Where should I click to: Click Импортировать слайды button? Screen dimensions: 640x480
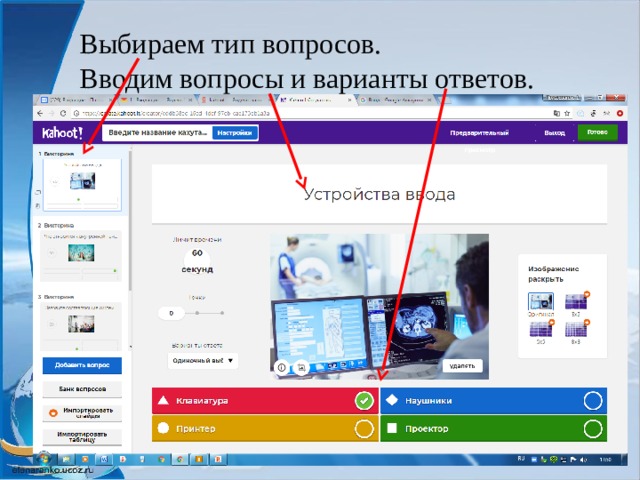tap(82, 413)
